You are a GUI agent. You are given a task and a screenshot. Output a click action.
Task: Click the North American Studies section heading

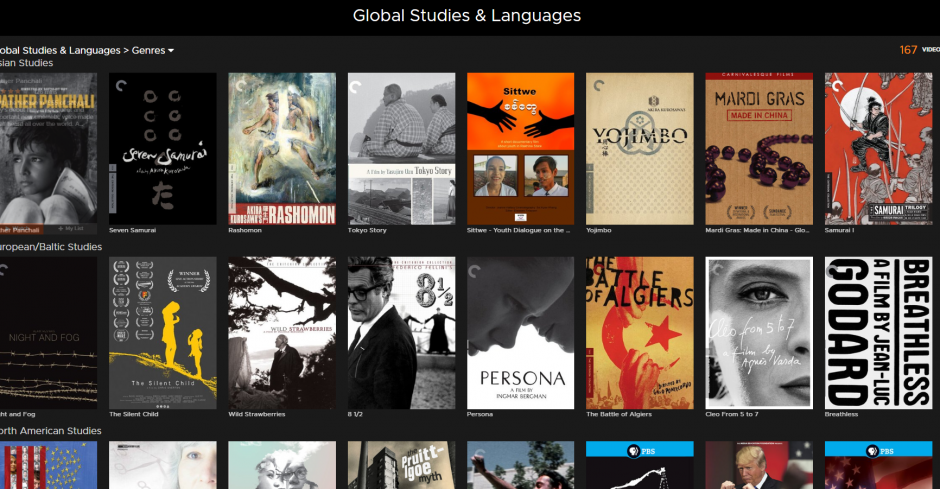pos(50,431)
